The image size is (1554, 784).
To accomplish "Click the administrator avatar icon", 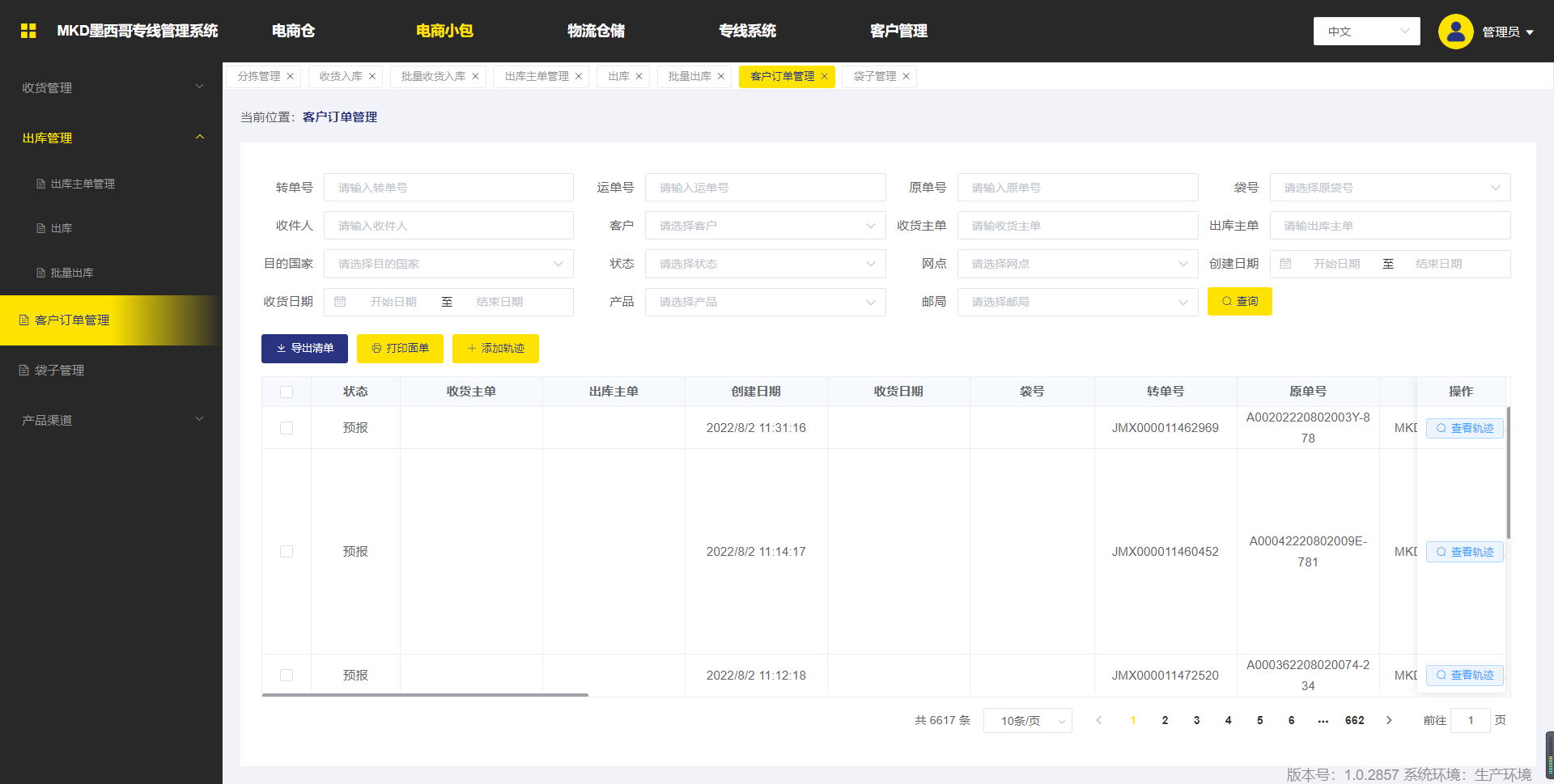I will point(1455,32).
